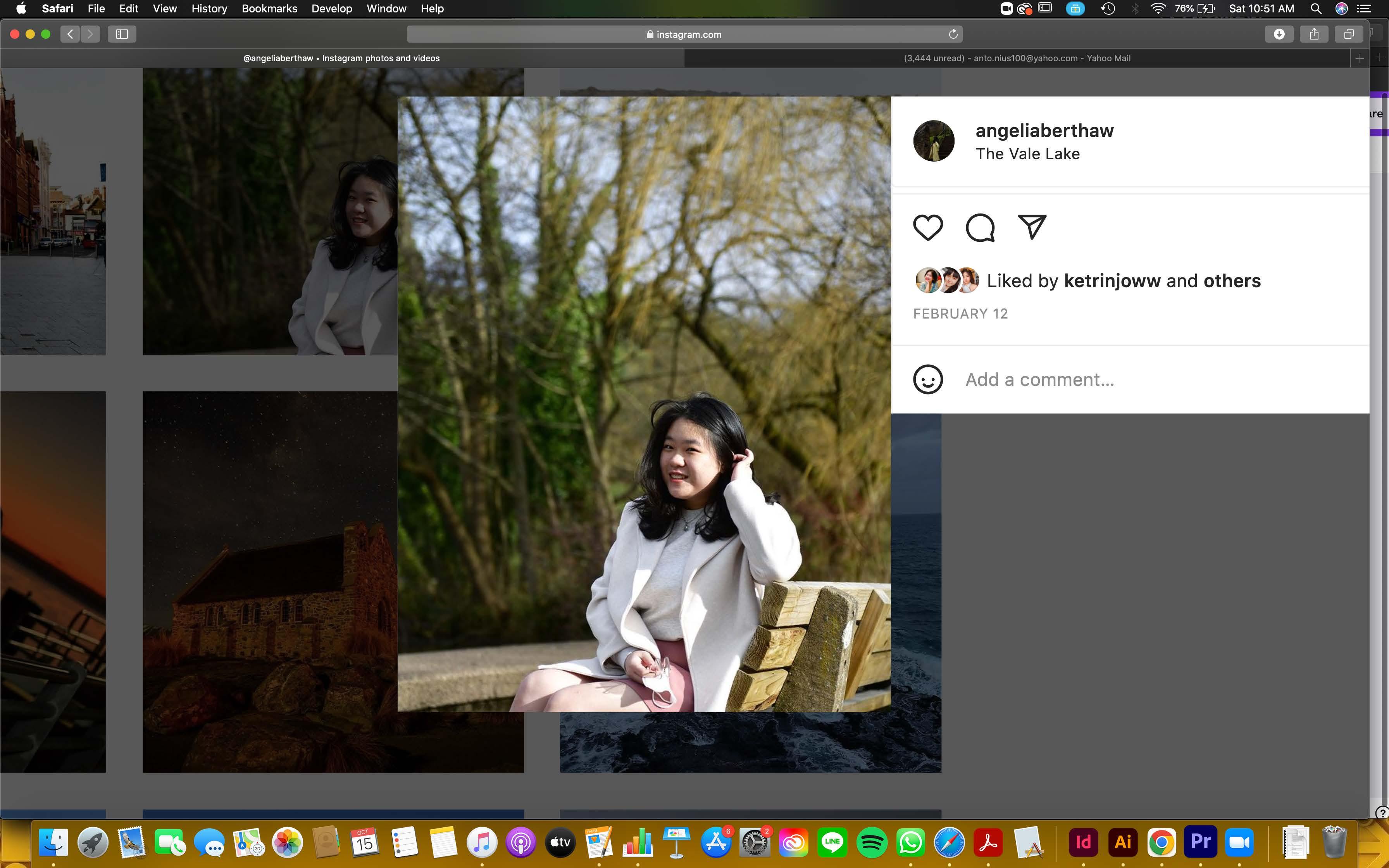Screen dimensions: 1389x868
Task: Open the Bookmarks menu
Action: pyautogui.click(x=269, y=9)
